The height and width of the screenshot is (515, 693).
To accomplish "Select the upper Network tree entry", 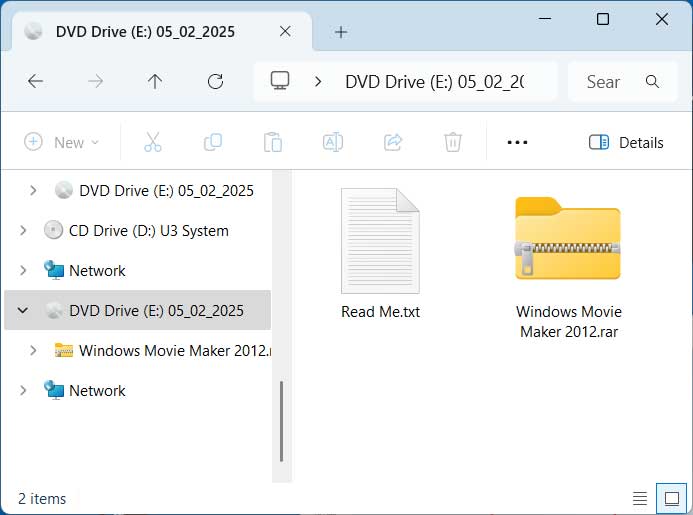I will coord(97,271).
